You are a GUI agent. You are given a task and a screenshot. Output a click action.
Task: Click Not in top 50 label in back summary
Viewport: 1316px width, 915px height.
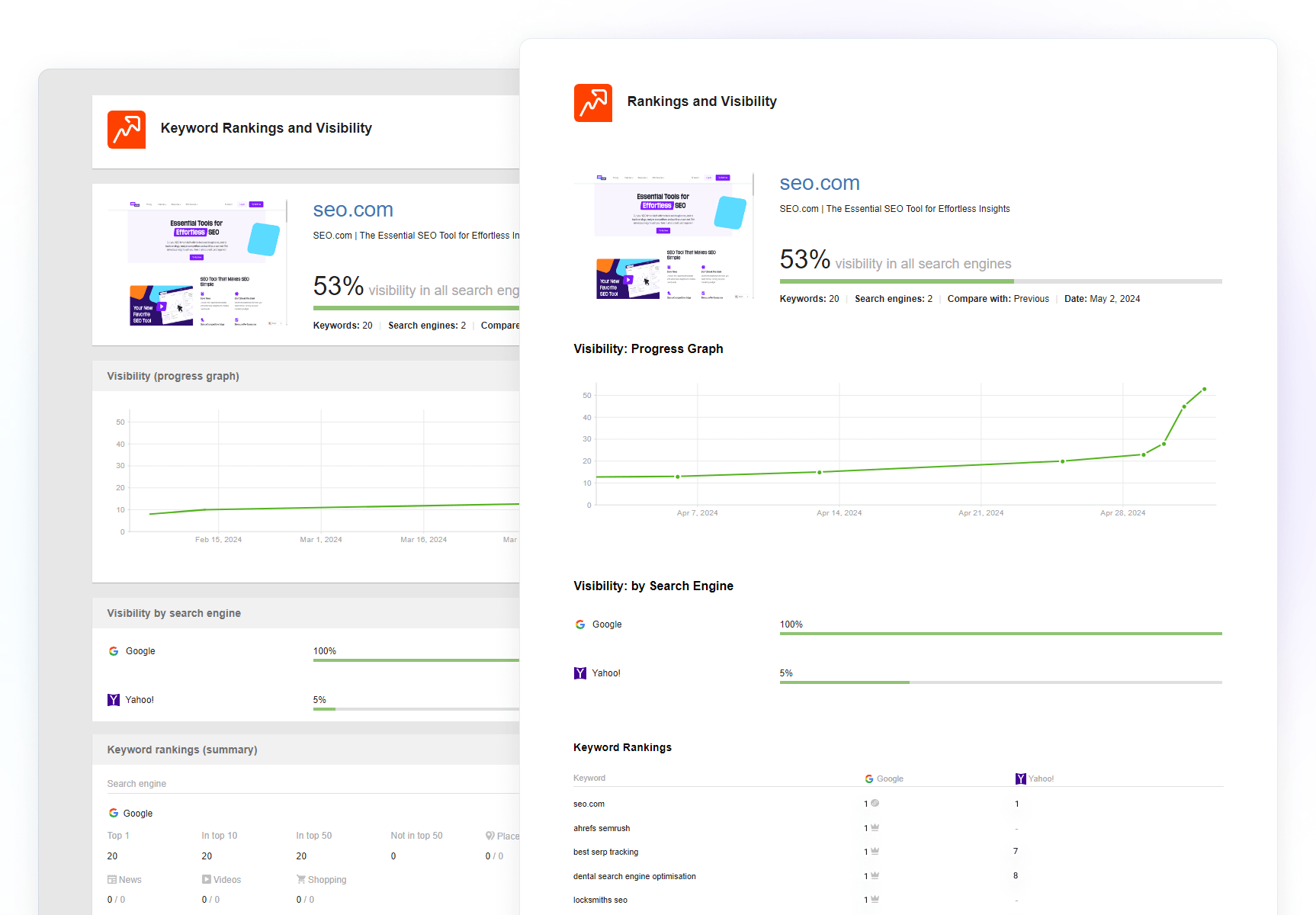tap(416, 836)
